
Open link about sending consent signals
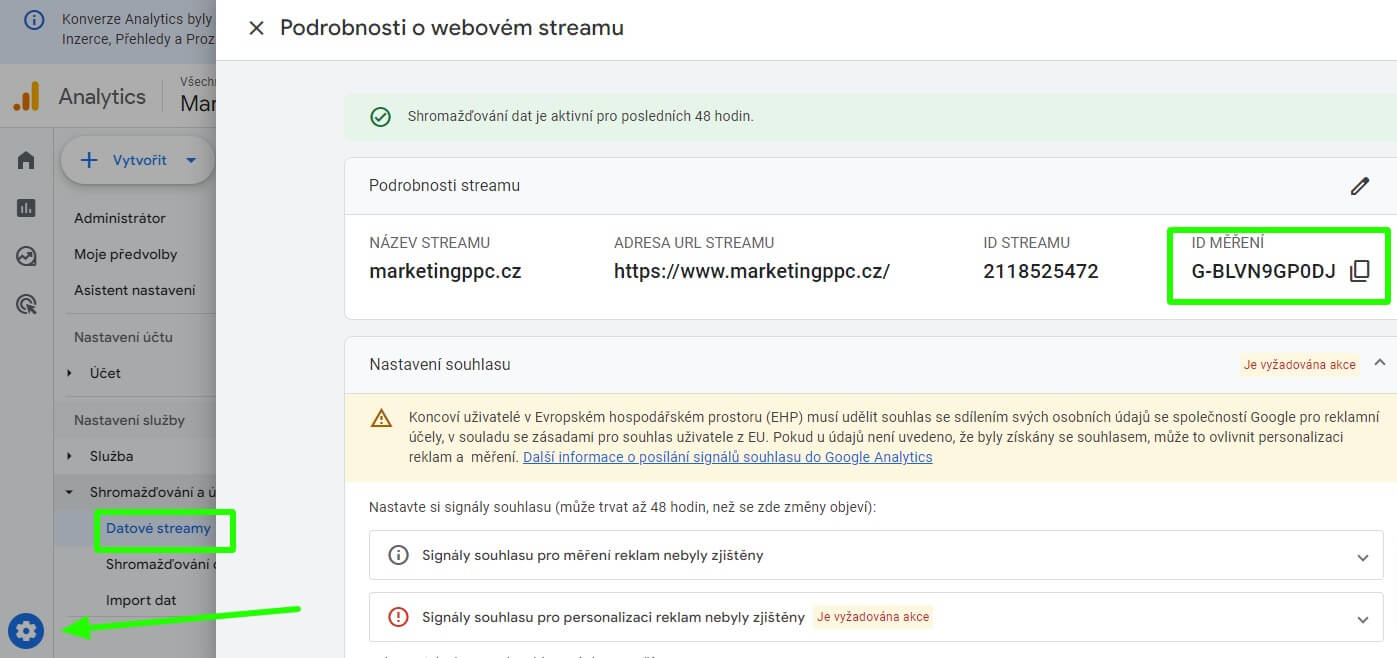(727, 457)
